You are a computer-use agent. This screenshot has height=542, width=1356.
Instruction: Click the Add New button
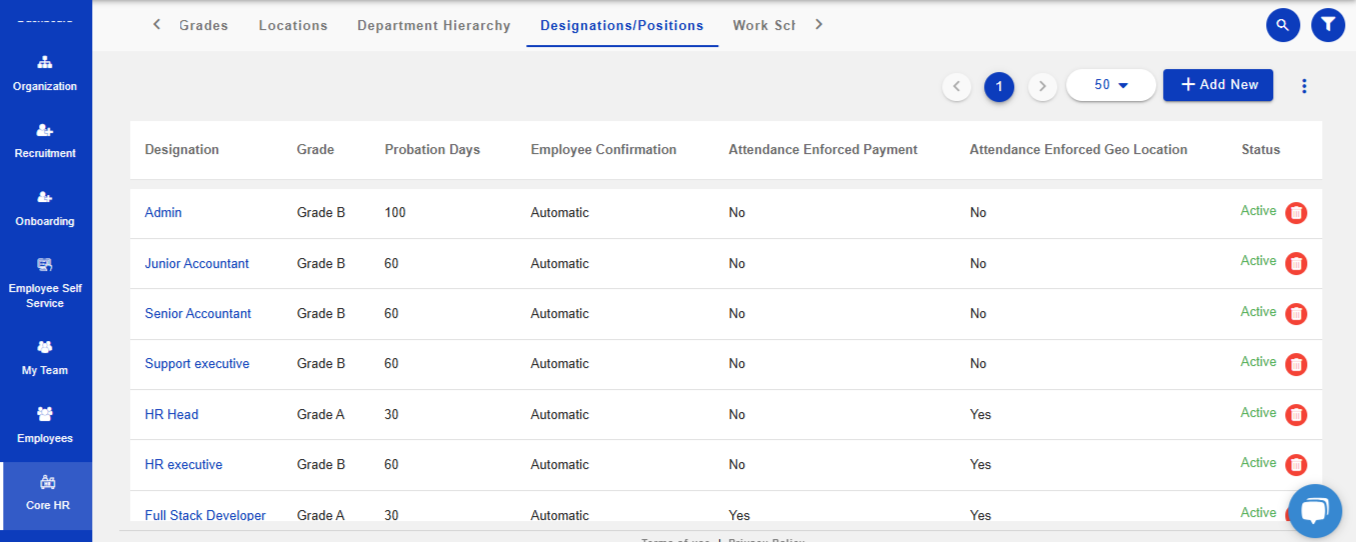(x=1218, y=85)
